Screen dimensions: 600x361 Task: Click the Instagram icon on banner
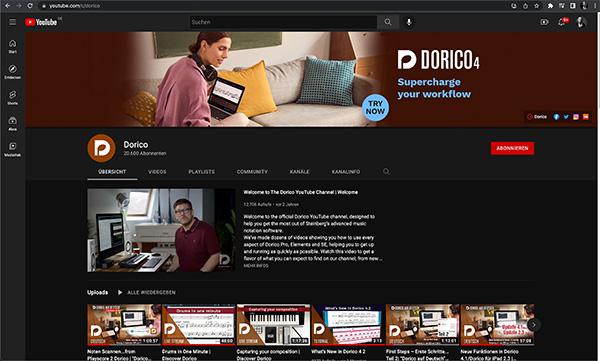coord(576,117)
